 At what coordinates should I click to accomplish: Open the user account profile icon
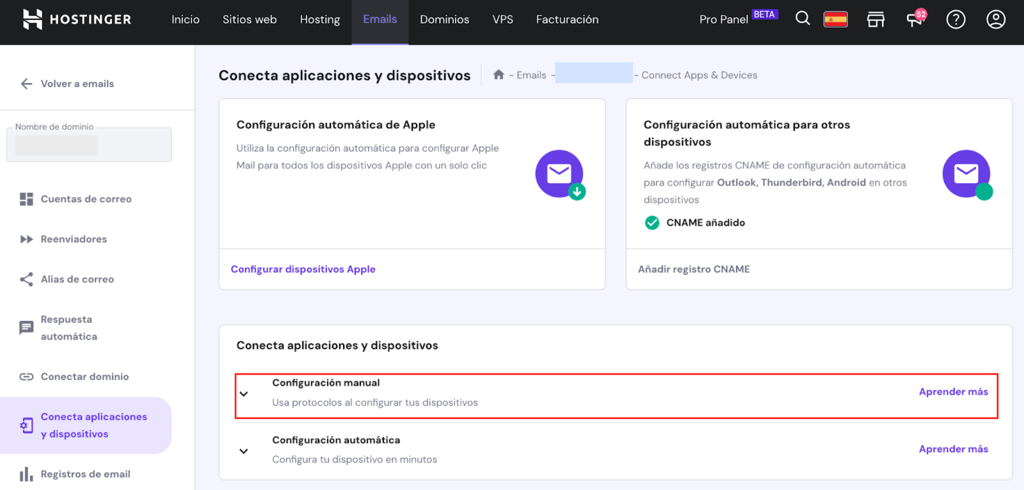click(995, 19)
